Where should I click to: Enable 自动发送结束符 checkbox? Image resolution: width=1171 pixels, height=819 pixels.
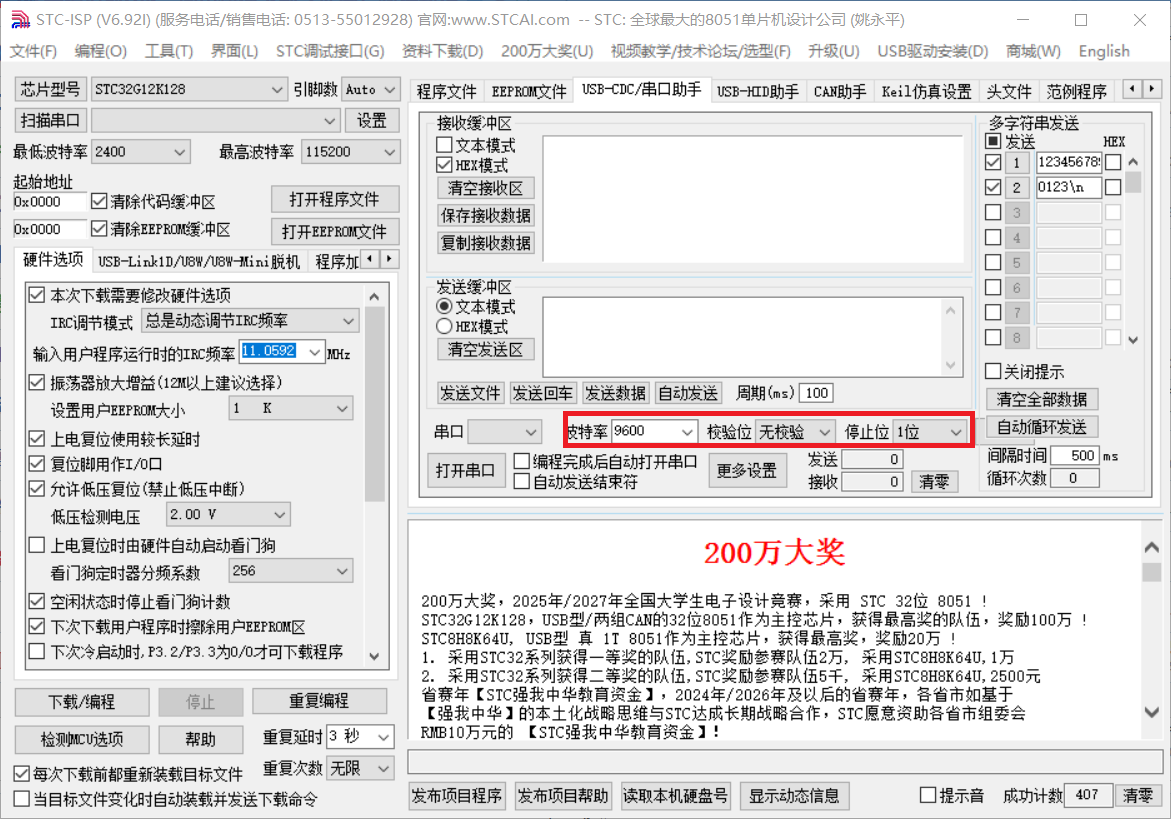[x=522, y=482]
